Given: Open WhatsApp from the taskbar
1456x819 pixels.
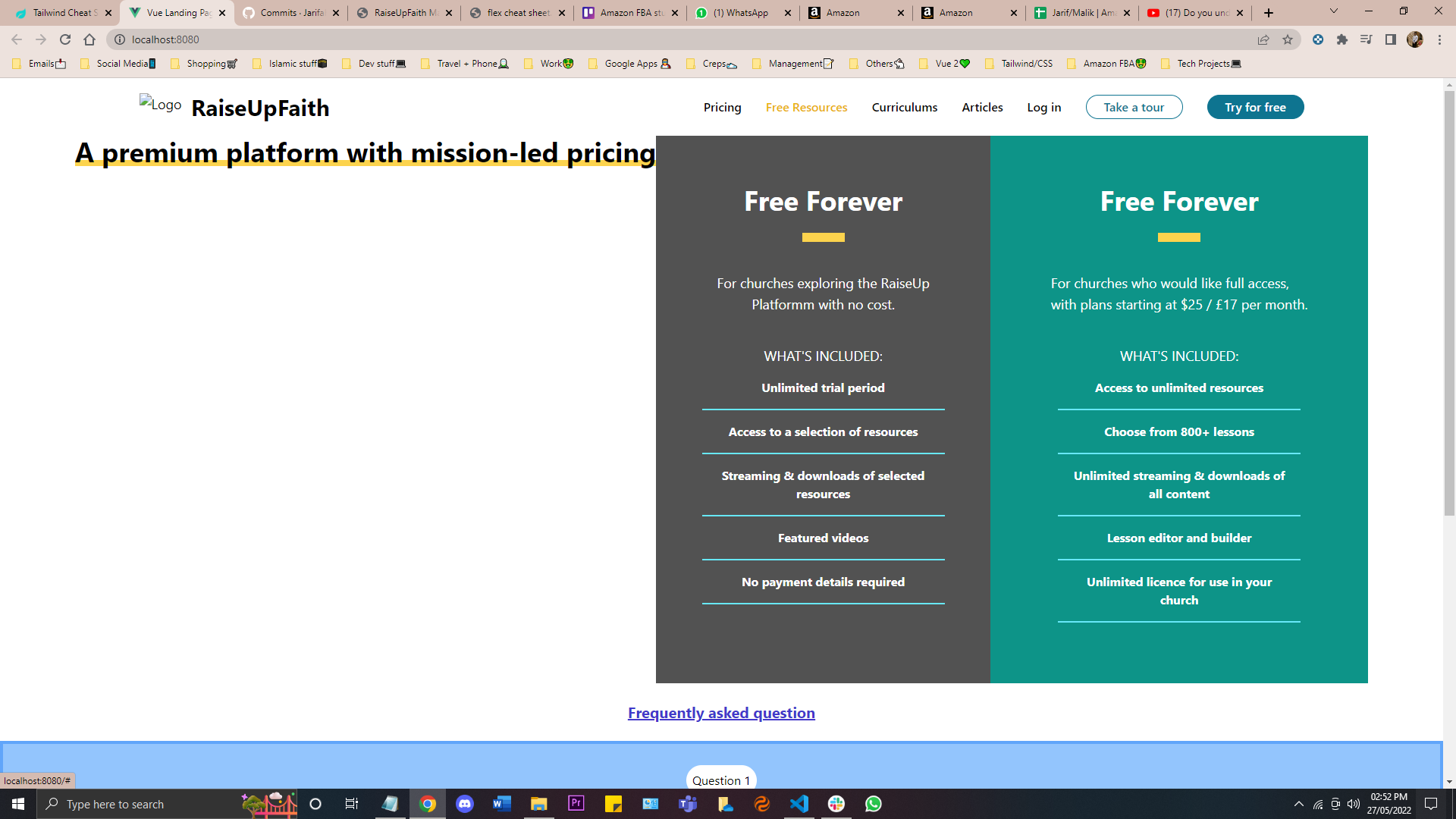Looking at the screenshot, I should point(874,804).
